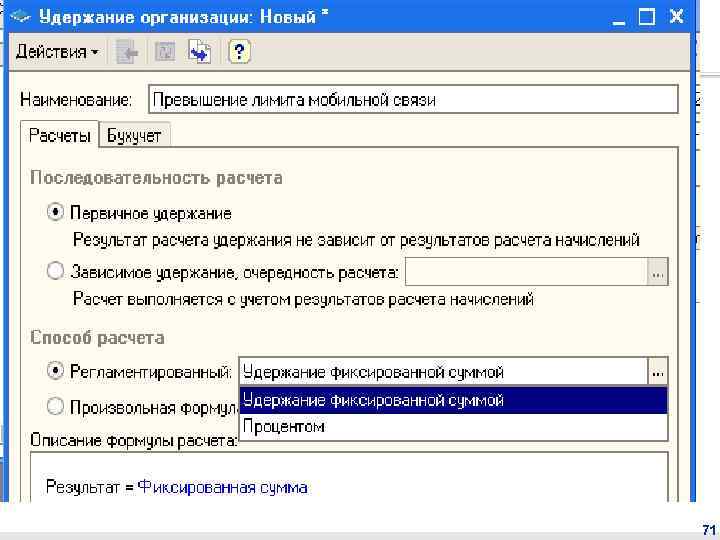Image resolution: width=720 pixels, height=540 pixels.
Task: Click the Описание формулы расчета text area
Action: 349,478
